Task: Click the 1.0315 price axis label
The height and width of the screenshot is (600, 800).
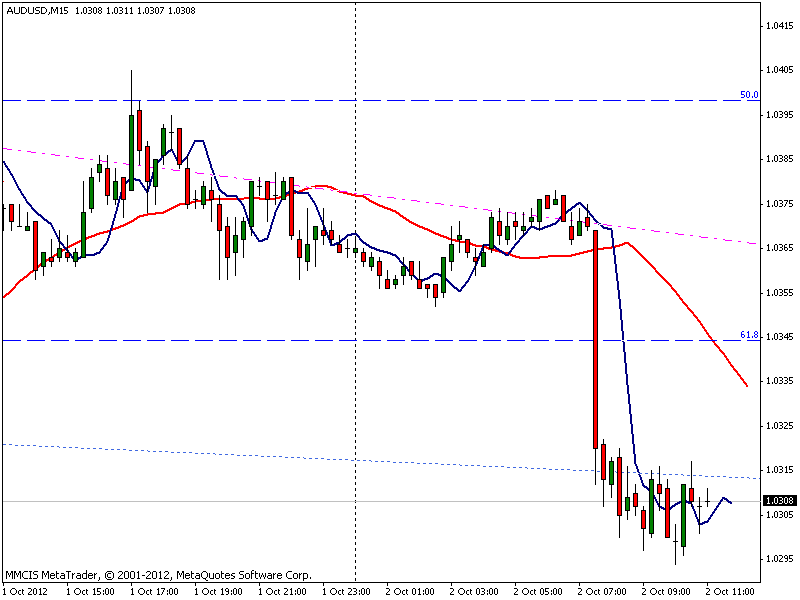Action: click(780, 470)
